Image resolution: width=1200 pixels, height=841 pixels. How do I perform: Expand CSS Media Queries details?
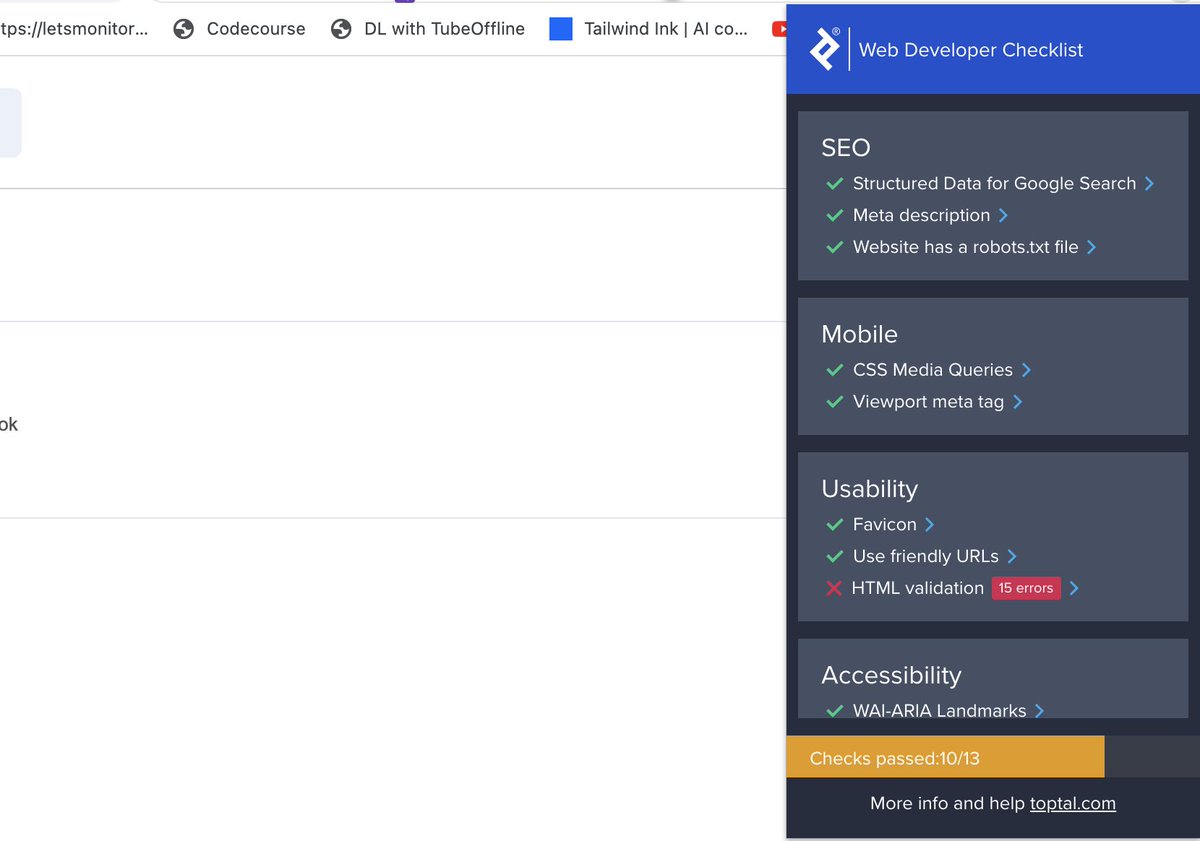point(1028,370)
